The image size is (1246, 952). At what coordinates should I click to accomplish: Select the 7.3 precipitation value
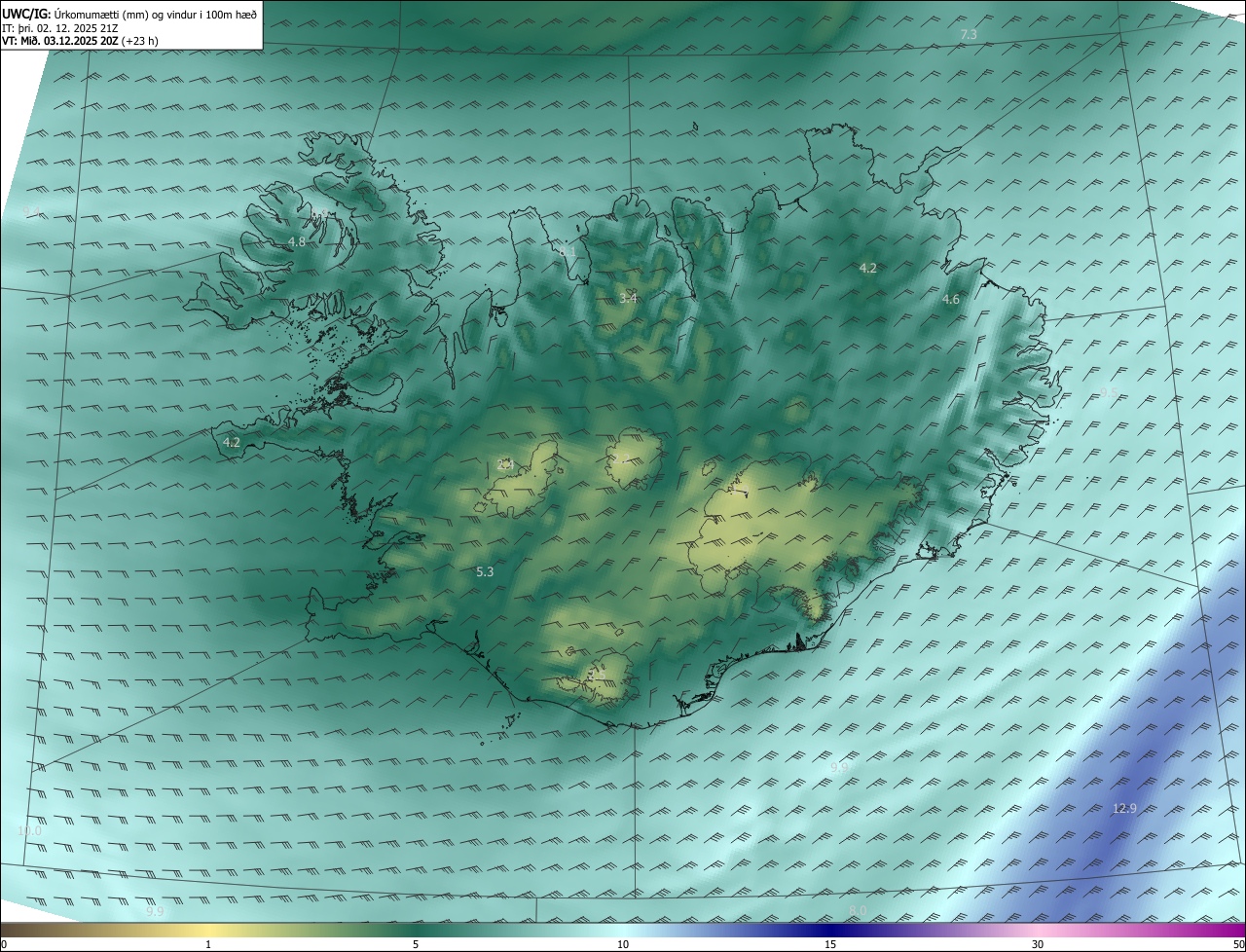(x=969, y=35)
